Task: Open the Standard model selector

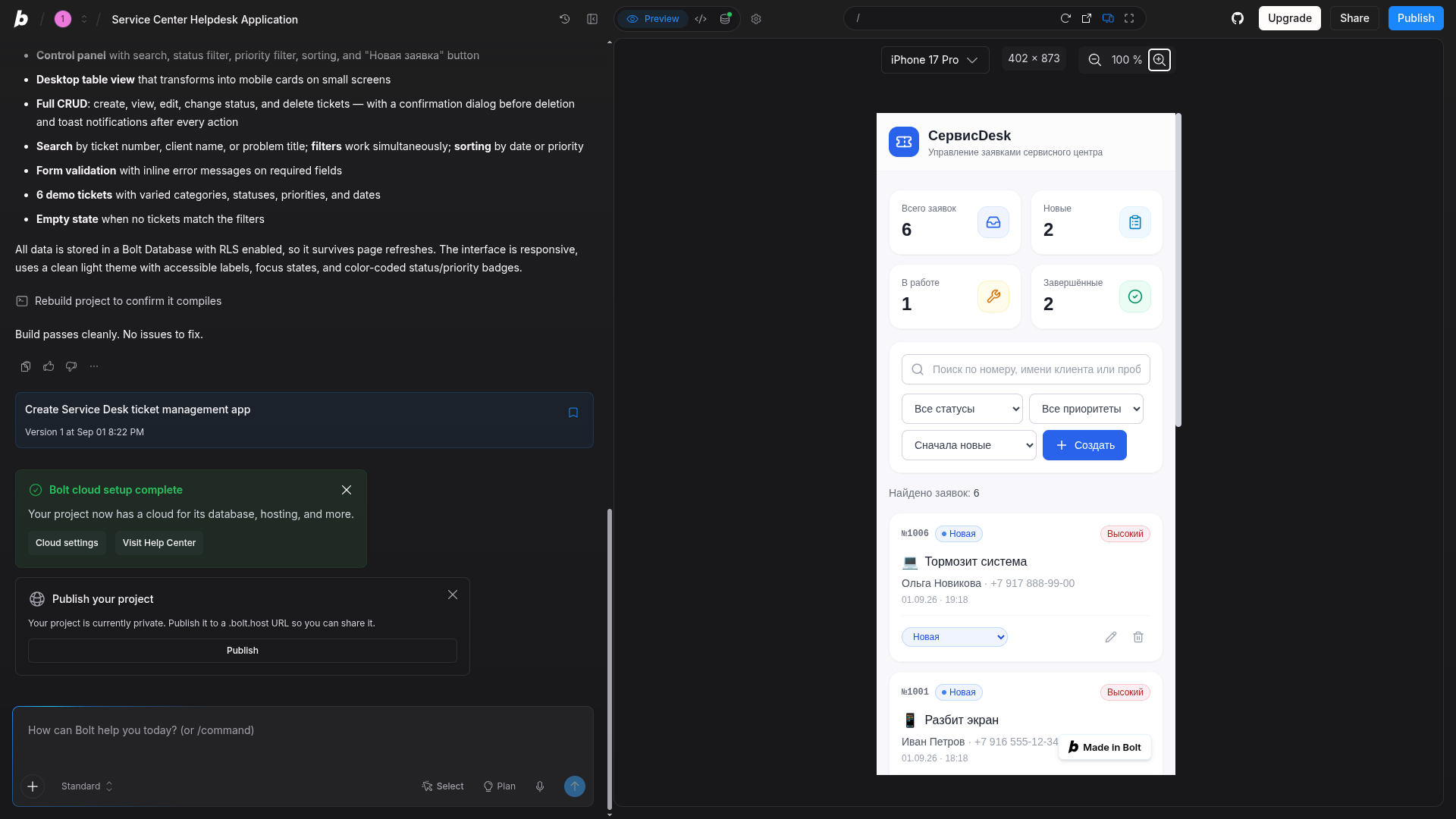Action: click(x=87, y=786)
